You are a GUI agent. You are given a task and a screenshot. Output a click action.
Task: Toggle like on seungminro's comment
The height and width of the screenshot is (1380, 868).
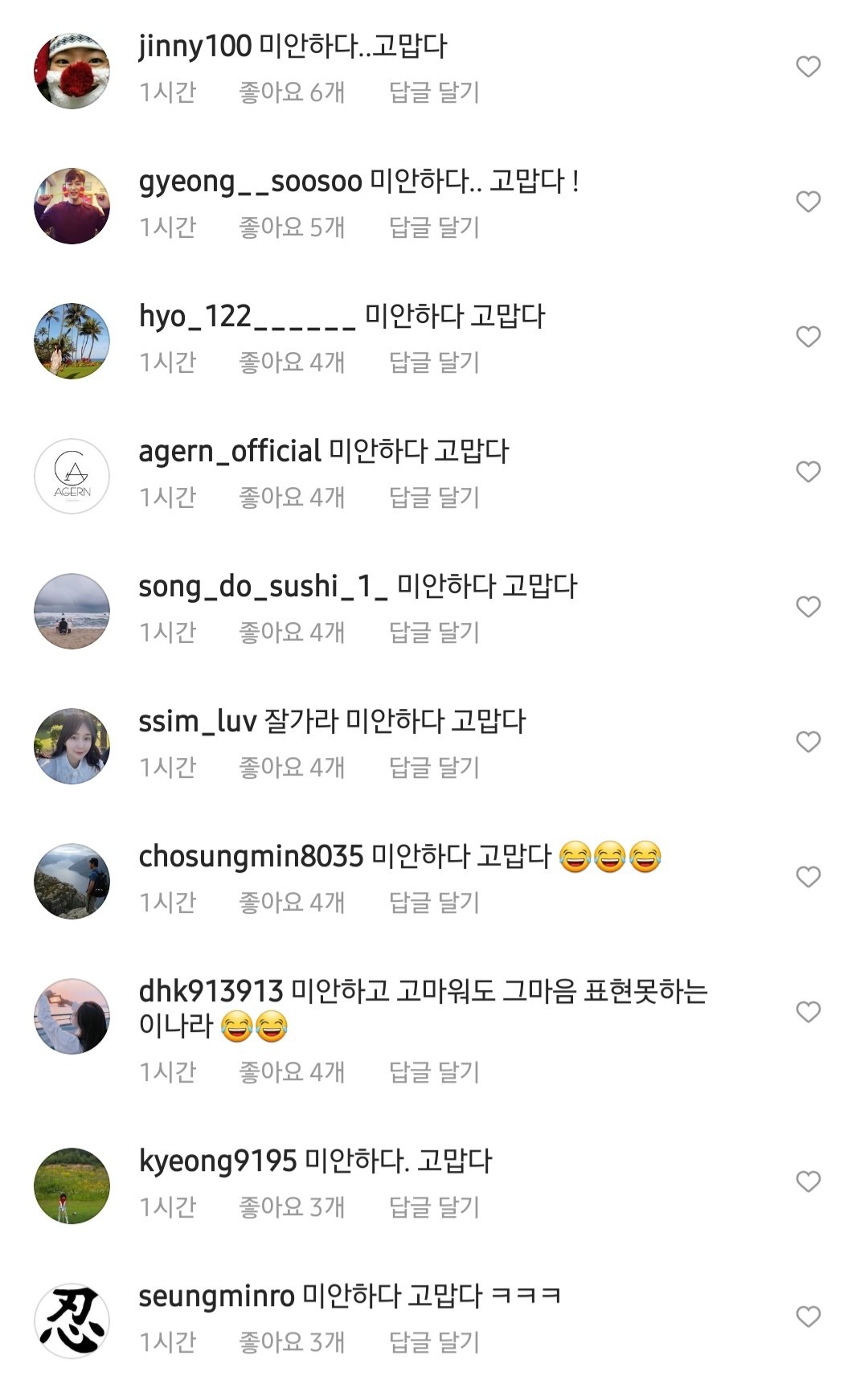click(x=808, y=1317)
